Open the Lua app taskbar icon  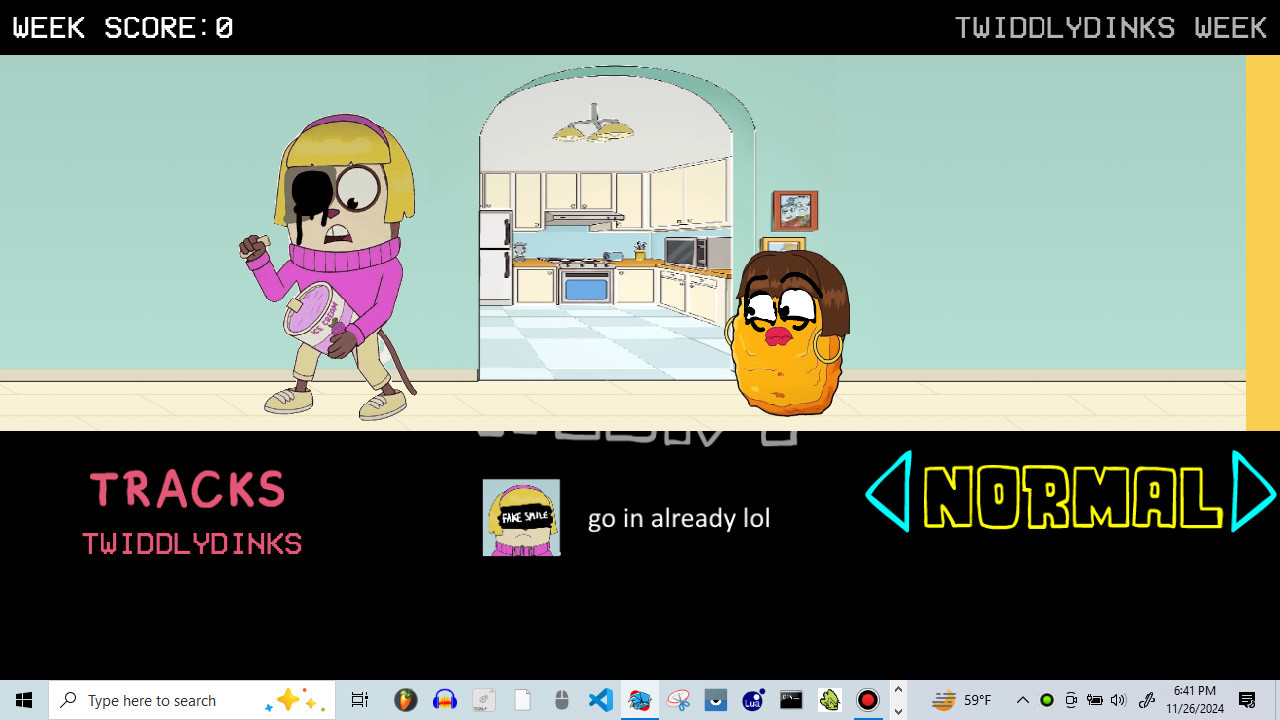pos(753,700)
